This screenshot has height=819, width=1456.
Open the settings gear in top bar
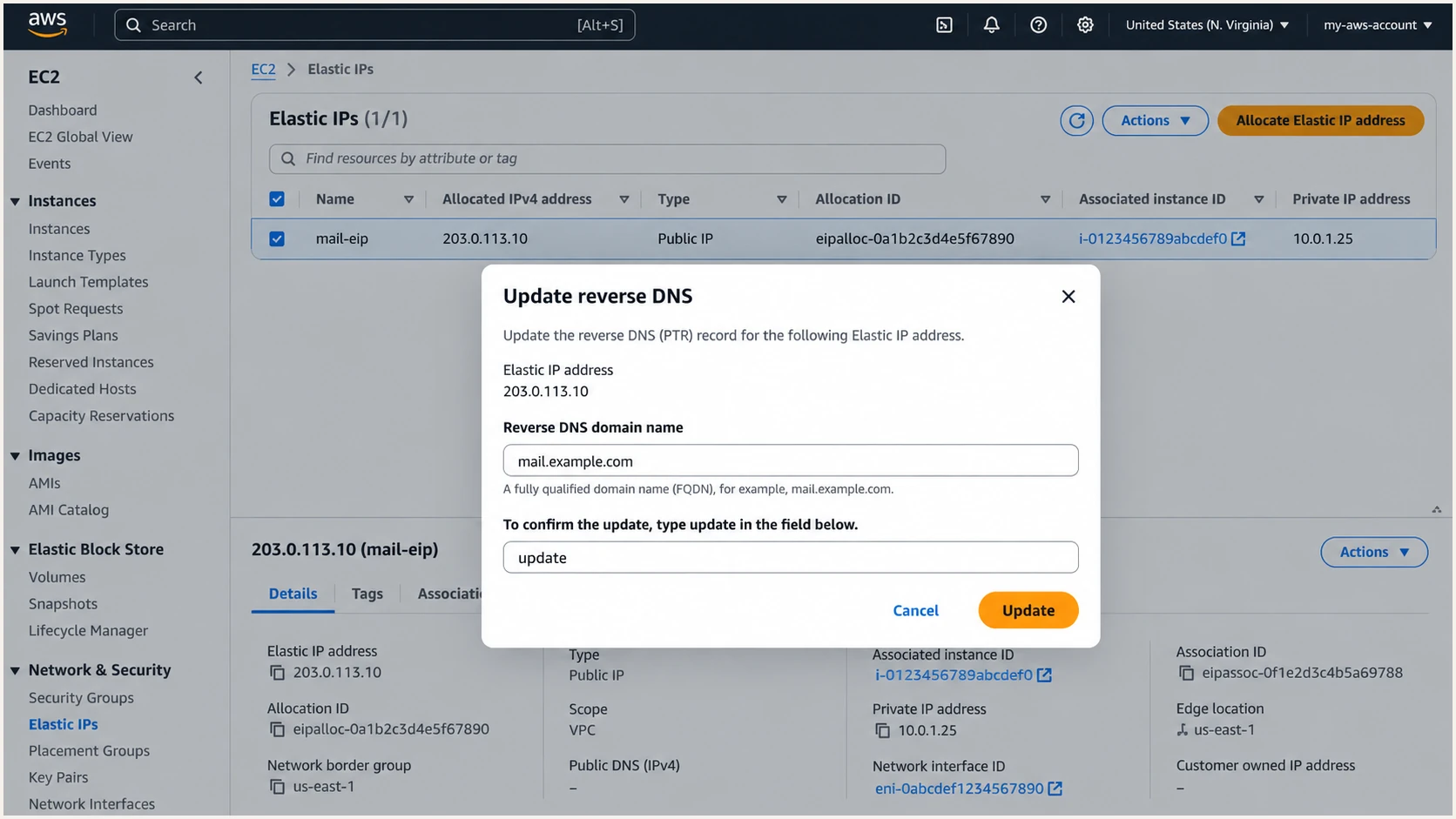tap(1085, 25)
